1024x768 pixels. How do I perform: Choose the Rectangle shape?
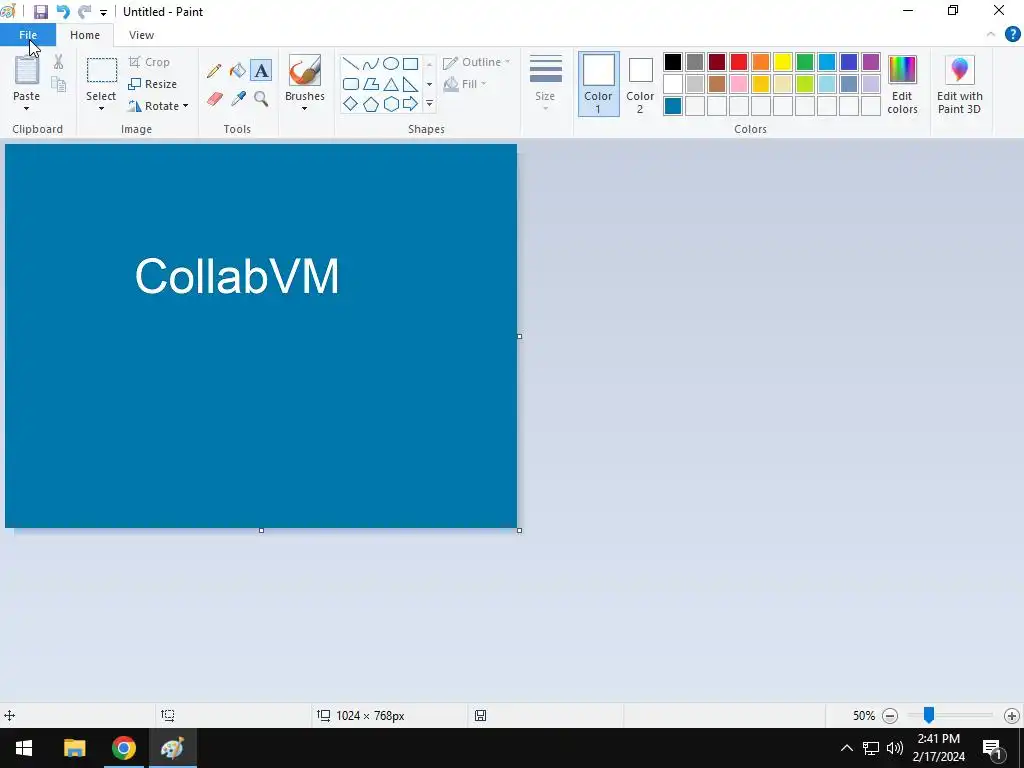pyautogui.click(x=410, y=63)
